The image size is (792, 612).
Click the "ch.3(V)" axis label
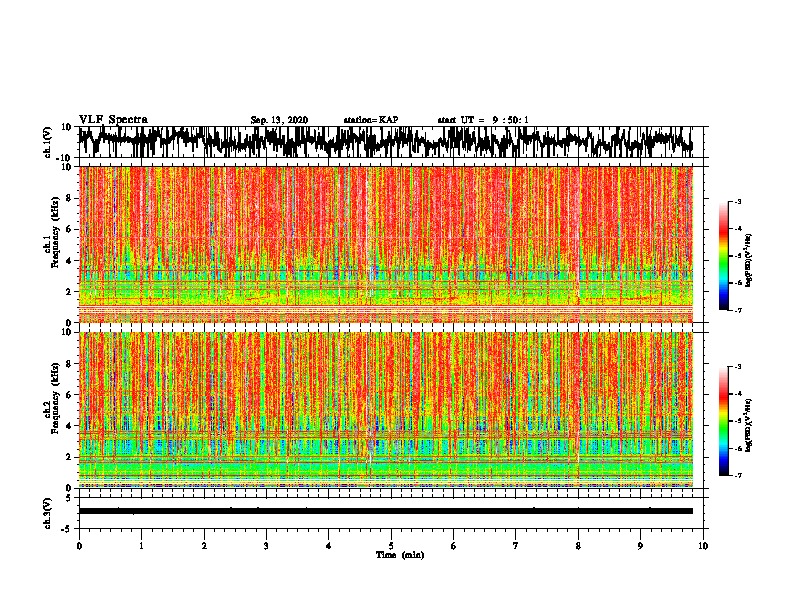click(47, 513)
